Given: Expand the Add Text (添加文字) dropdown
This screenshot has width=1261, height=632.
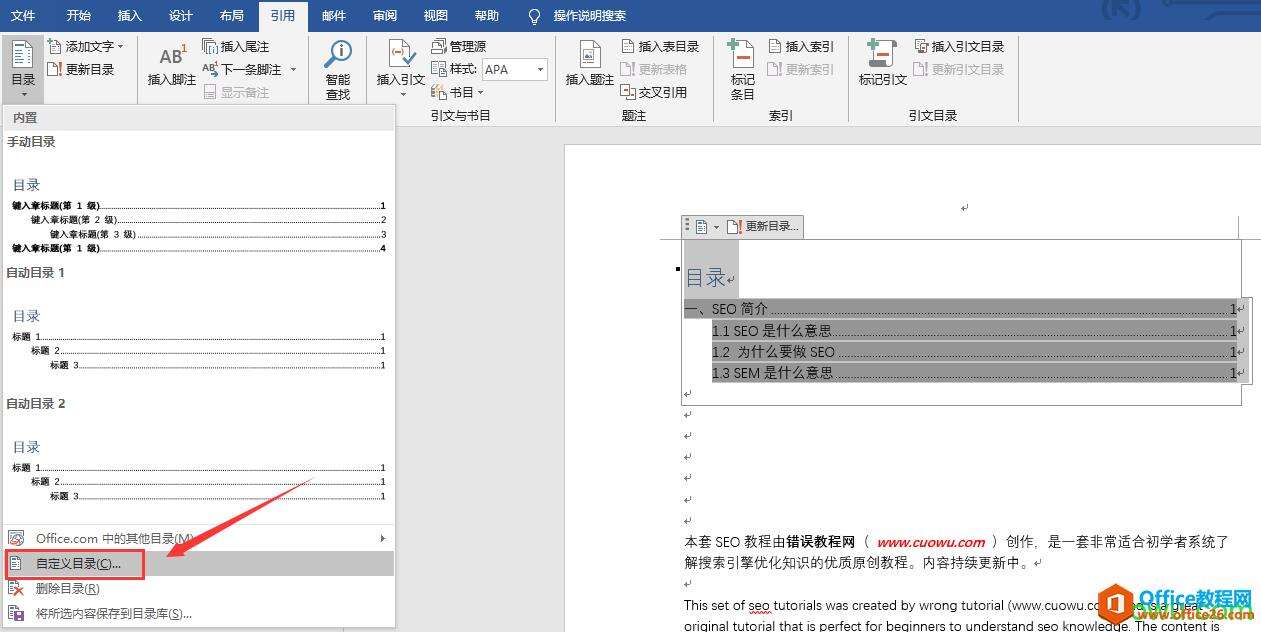Looking at the screenshot, I should [121, 47].
